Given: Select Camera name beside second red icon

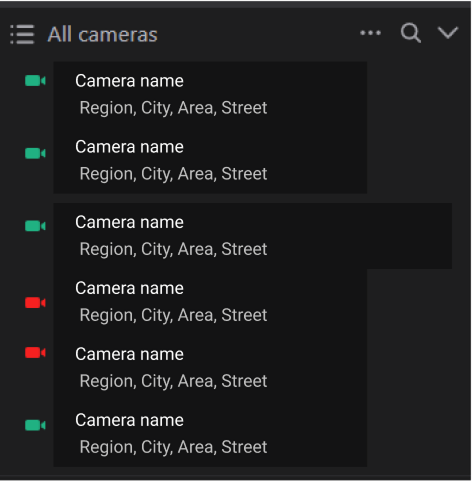Looking at the screenshot, I should pyautogui.click(x=129, y=354).
